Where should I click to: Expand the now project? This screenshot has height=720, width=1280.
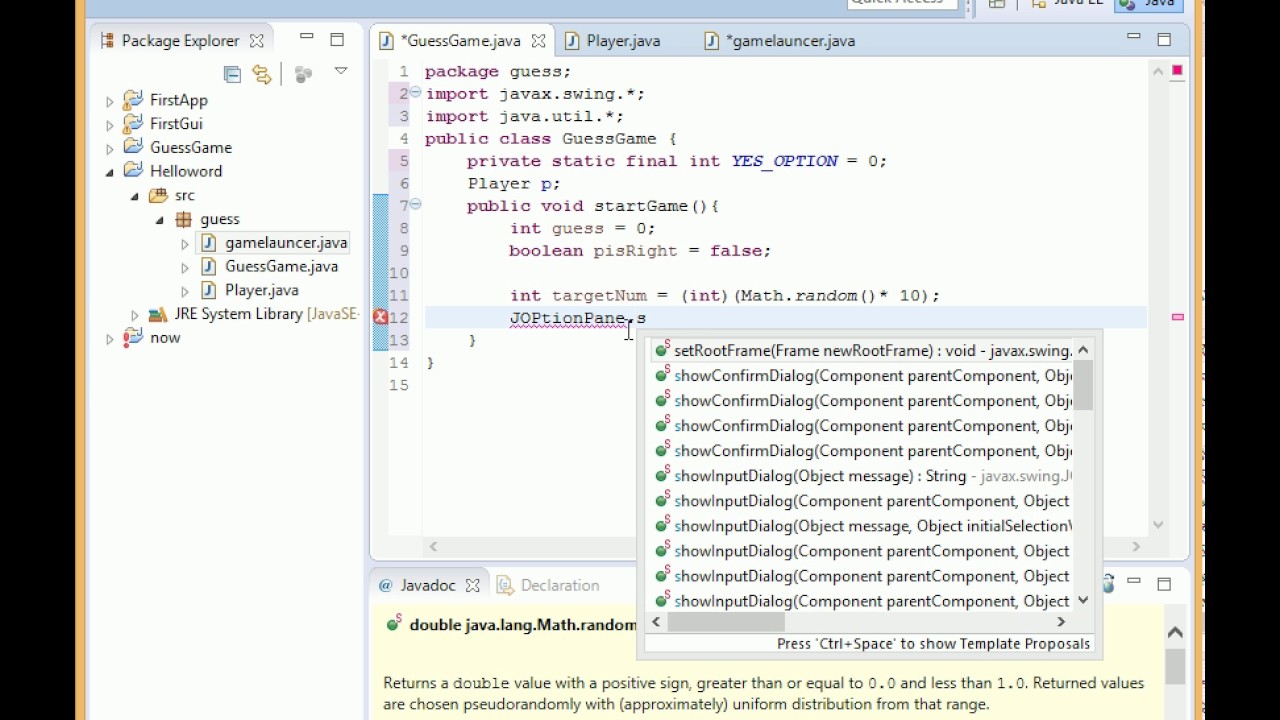(110, 339)
